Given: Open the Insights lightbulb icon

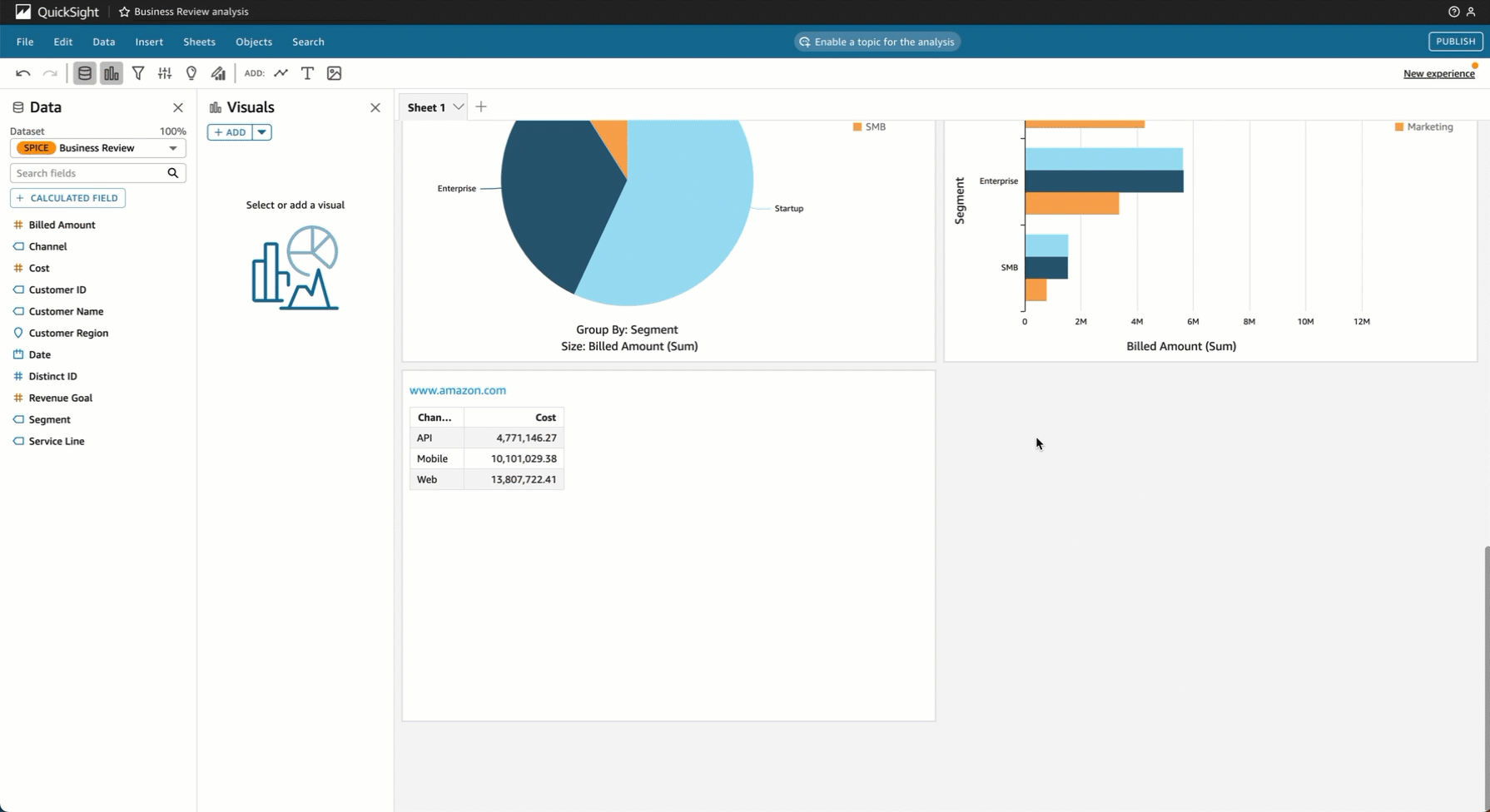Looking at the screenshot, I should click(x=191, y=73).
